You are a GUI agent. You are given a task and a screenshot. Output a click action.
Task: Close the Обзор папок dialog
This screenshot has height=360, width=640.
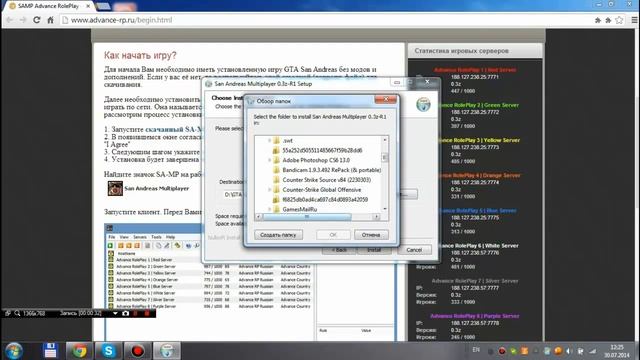[385, 100]
